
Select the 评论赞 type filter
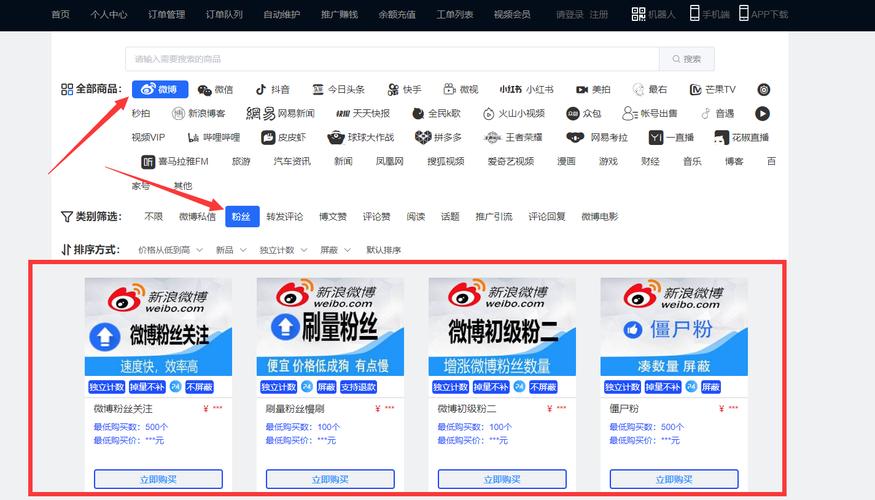point(376,217)
